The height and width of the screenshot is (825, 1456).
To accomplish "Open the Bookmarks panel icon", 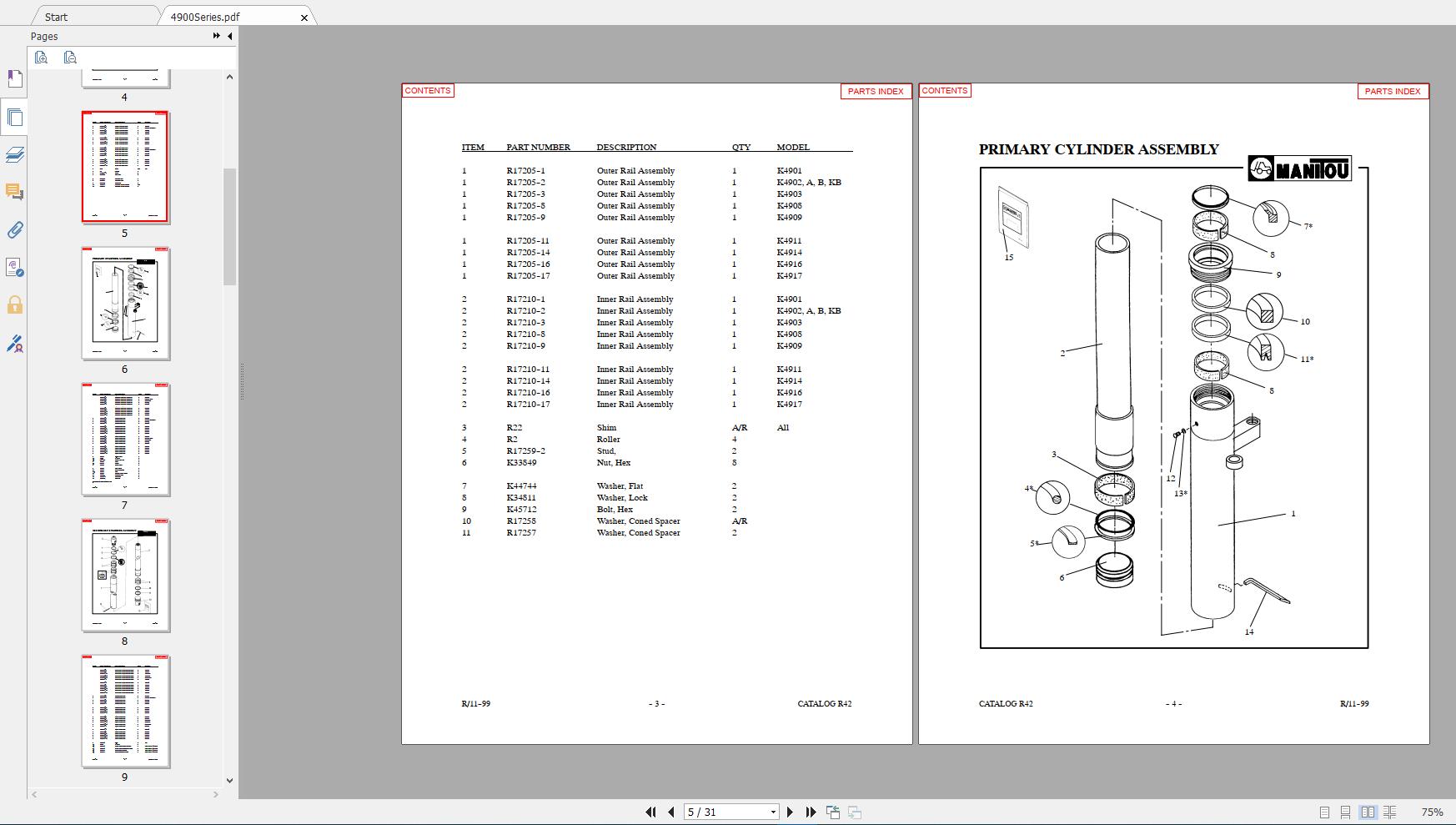I will click(x=14, y=79).
